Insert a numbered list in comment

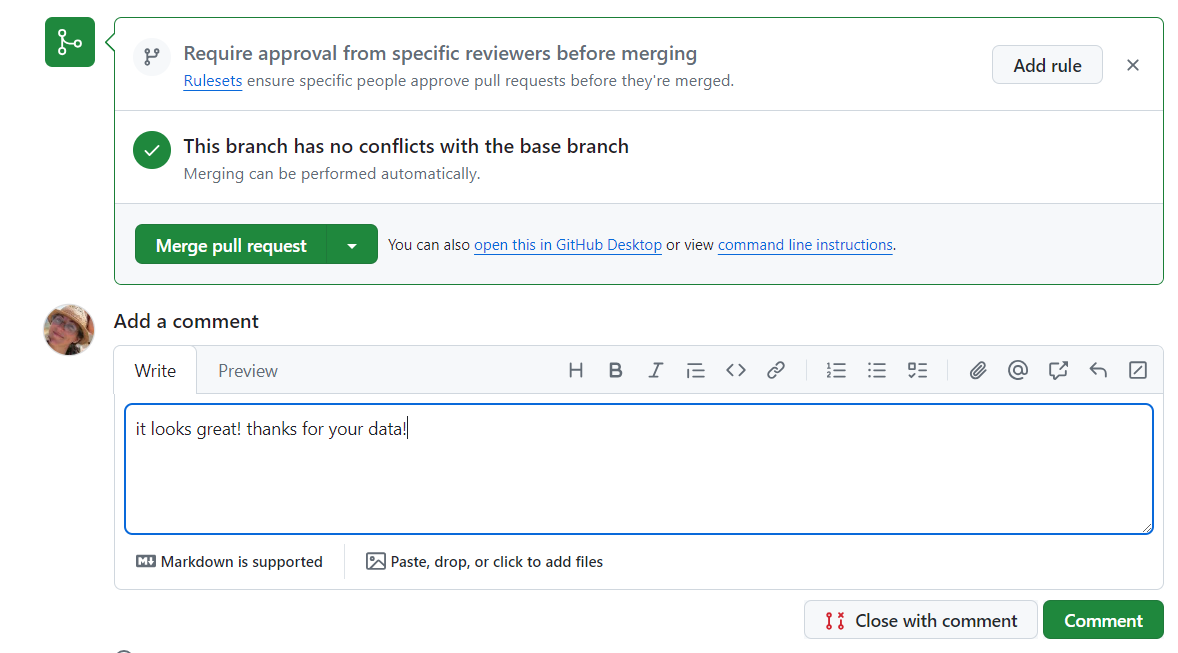point(836,370)
